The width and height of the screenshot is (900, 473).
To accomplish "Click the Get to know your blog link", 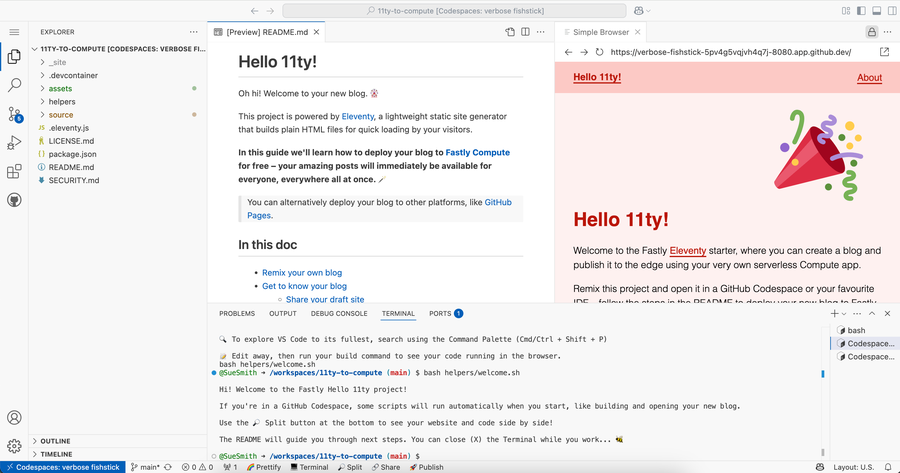I will tap(304, 286).
